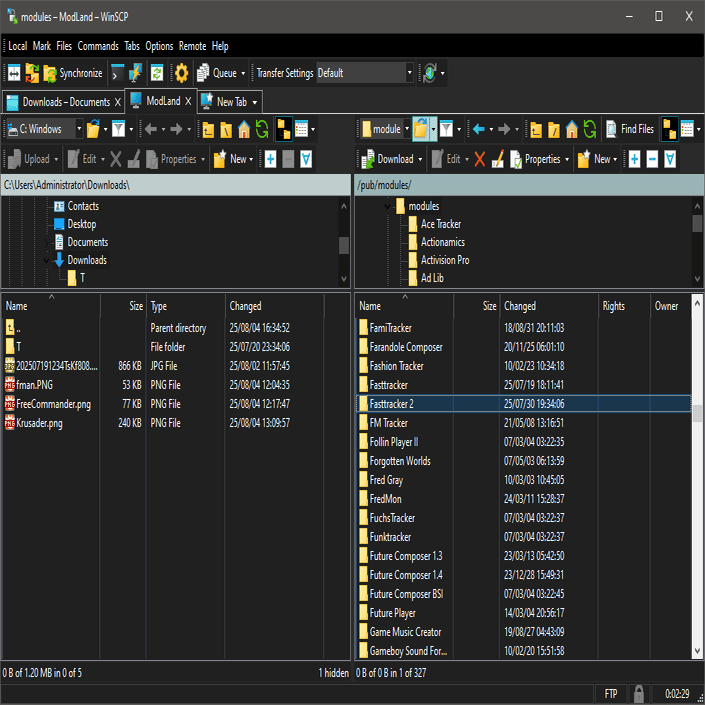
Task: Click the local panel select files plus icon
Action: point(270,159)
